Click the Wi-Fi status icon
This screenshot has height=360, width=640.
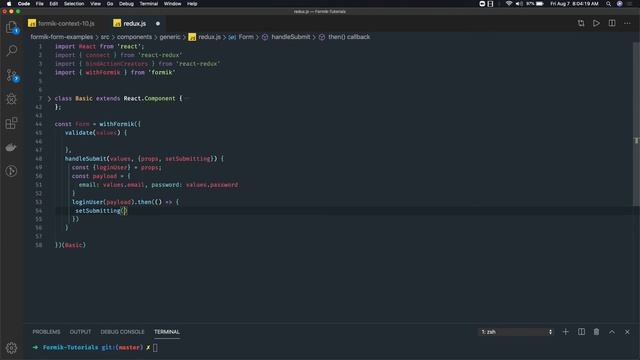pos(509,4)
